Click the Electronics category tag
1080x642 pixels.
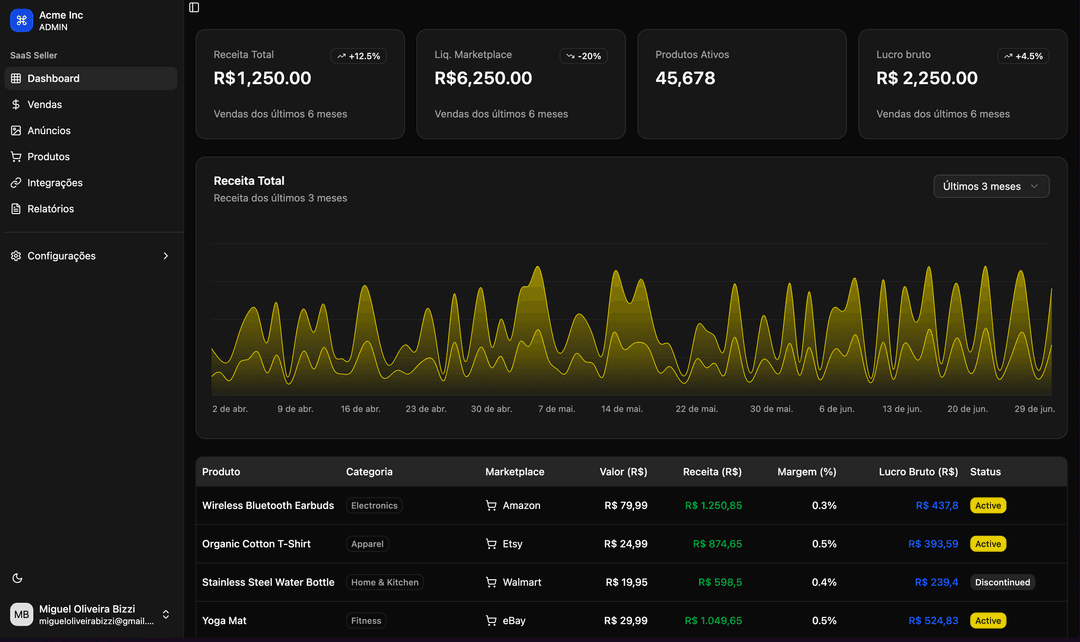(374, 506)
